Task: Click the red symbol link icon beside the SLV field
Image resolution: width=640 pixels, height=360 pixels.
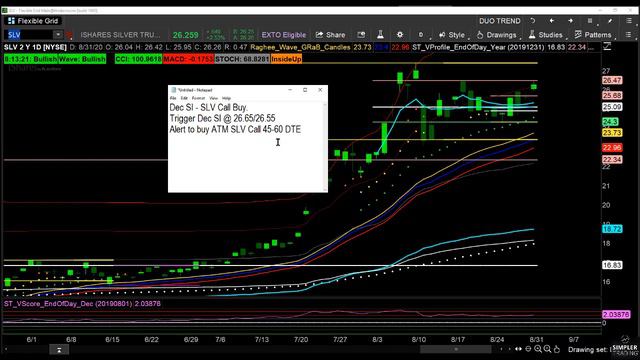Action: point(69,36)
